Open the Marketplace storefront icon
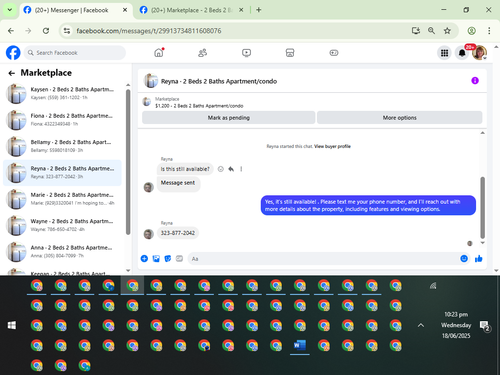500x375 pixels. click(x=290, y=53)
